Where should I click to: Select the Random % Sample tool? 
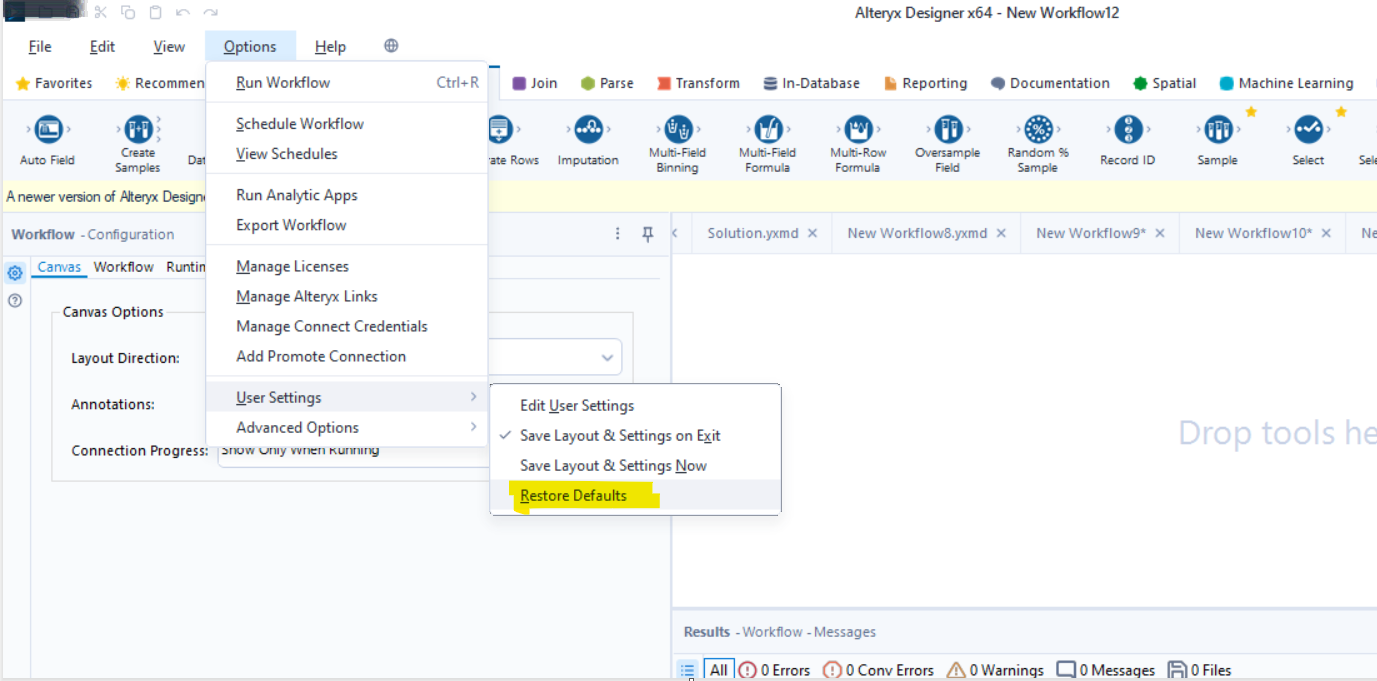pyautogui.click(x=1037, y=130)
